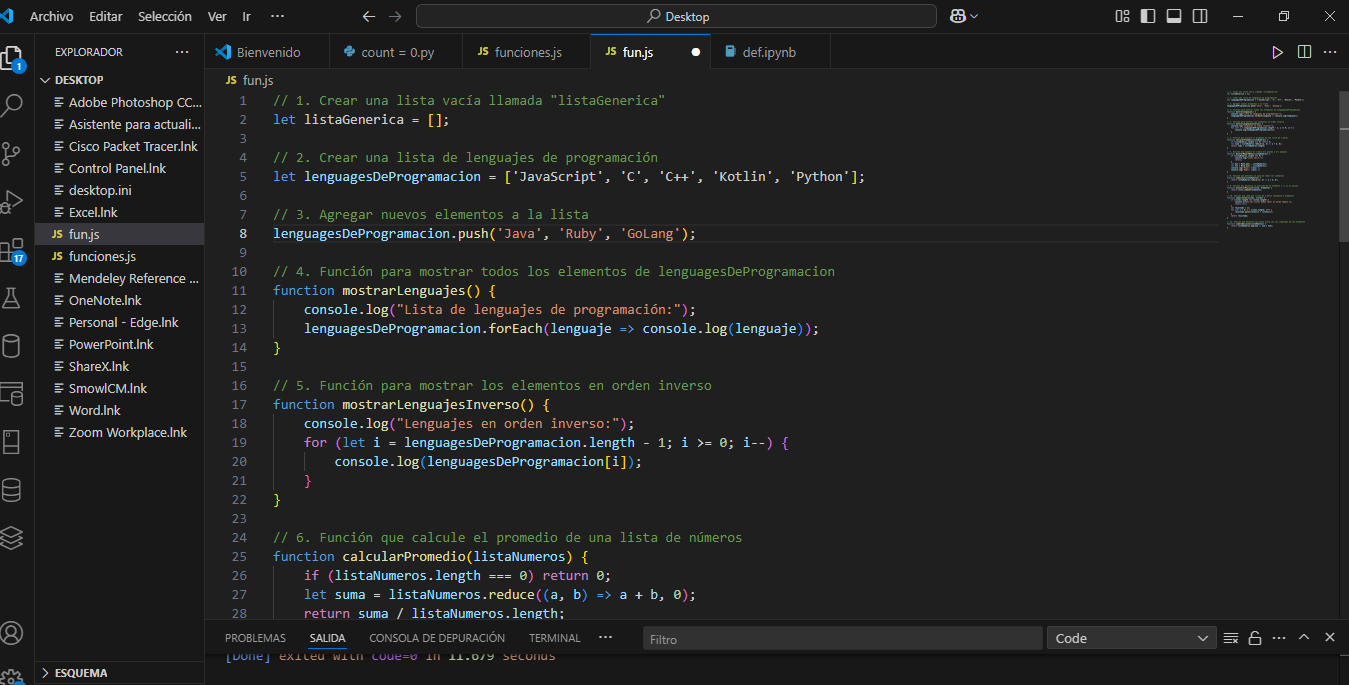Viewport: 1349px width, 685px height.
Task: Select the SmowlCM.lnk file
Action: (x=120, y=388)
